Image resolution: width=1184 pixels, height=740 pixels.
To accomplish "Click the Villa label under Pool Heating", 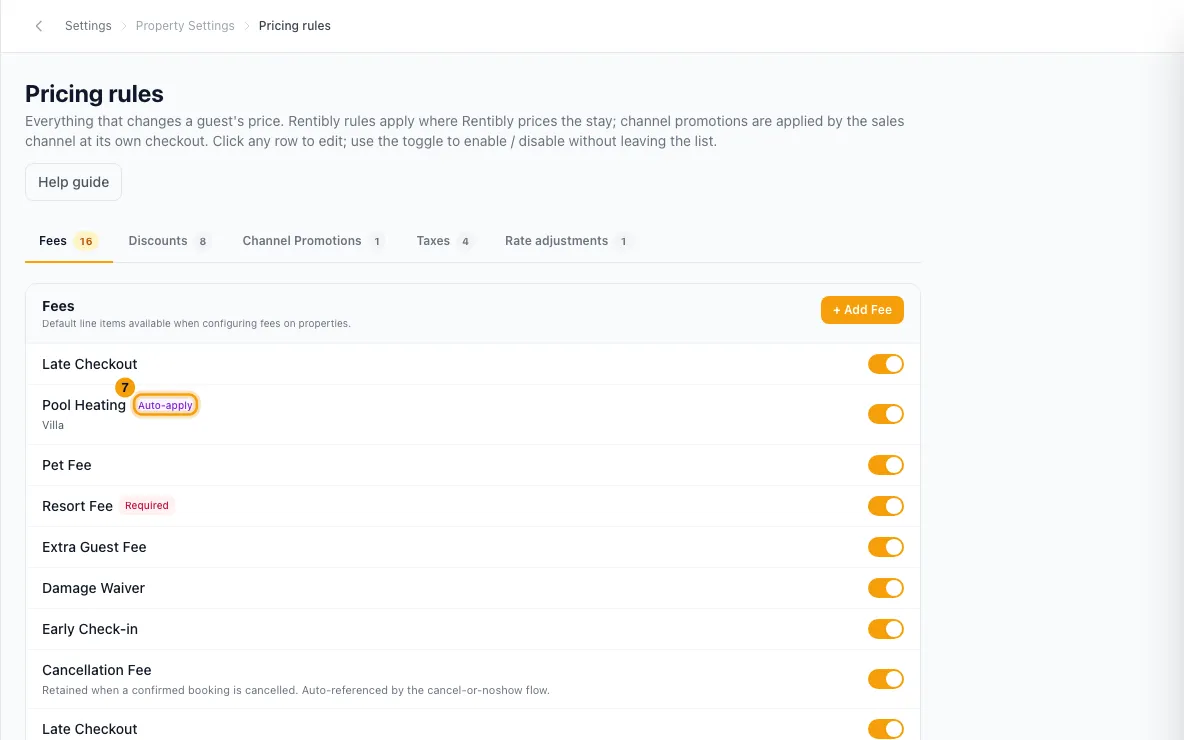I will tap(53, 425).
